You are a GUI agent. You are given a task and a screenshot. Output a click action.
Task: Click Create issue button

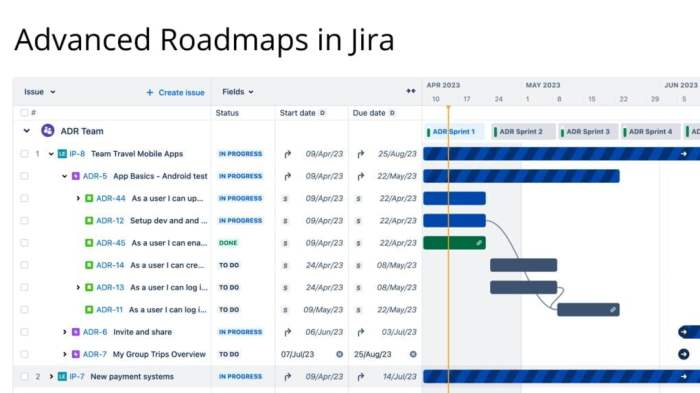coord(175,92)
